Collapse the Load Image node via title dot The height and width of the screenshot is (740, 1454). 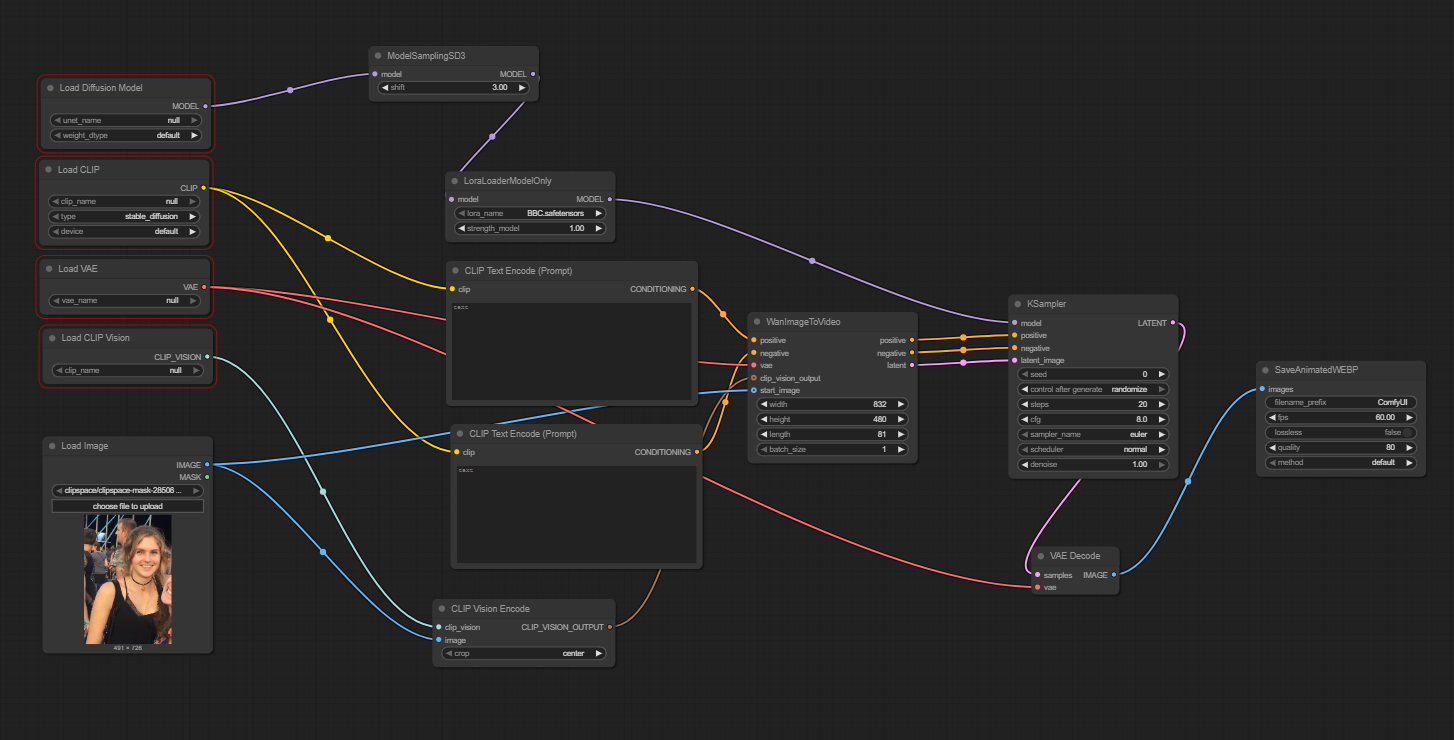pos(52,446)
